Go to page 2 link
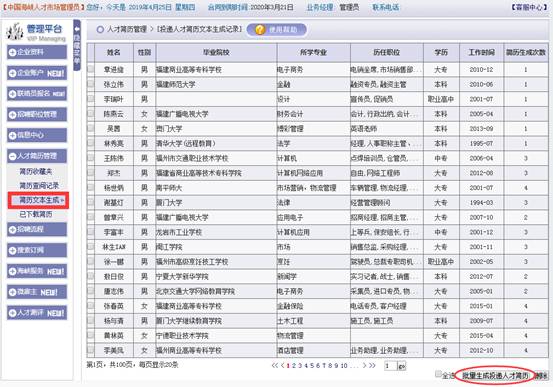The width and height of the screenshot is (553, 387). [294, 365]
